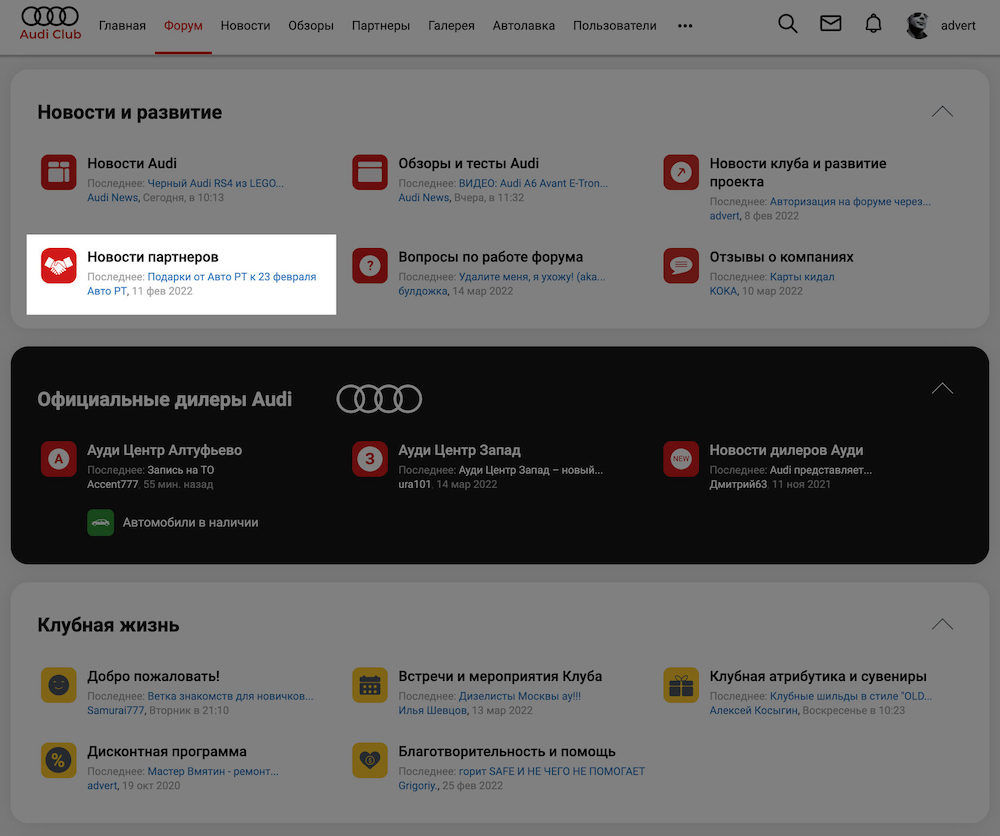Open the Samurai777 user profile link
Screen dimensions: 1000x836
coord(116,710)
